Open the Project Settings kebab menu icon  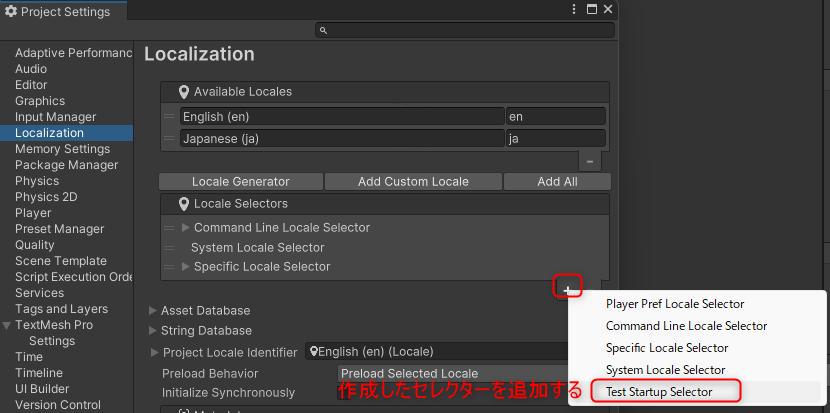click(x=574, y=9)
